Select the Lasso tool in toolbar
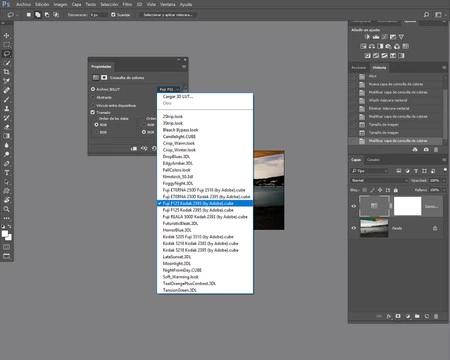Image resolution: width=450 pixels, height=360 pixels. pyautogui.click(x=6, y=54)
